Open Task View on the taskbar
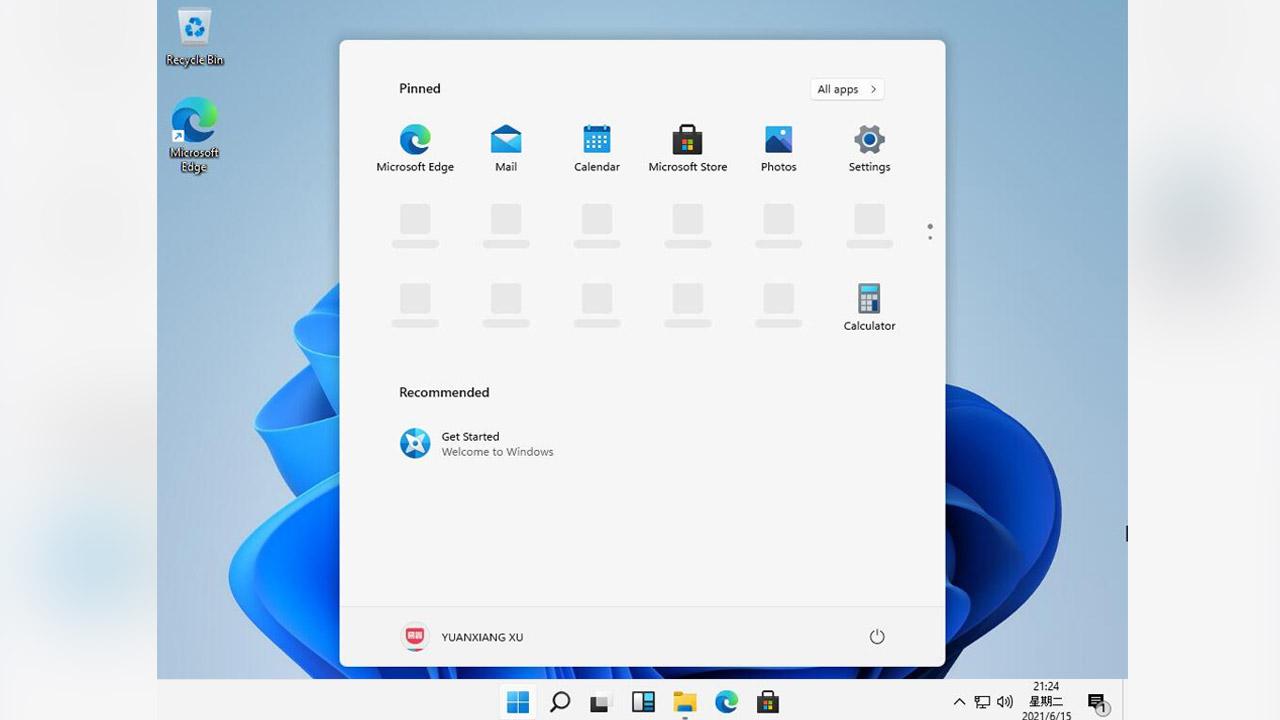The height and width of the screenshot is (720, 1280). (600, 702)
